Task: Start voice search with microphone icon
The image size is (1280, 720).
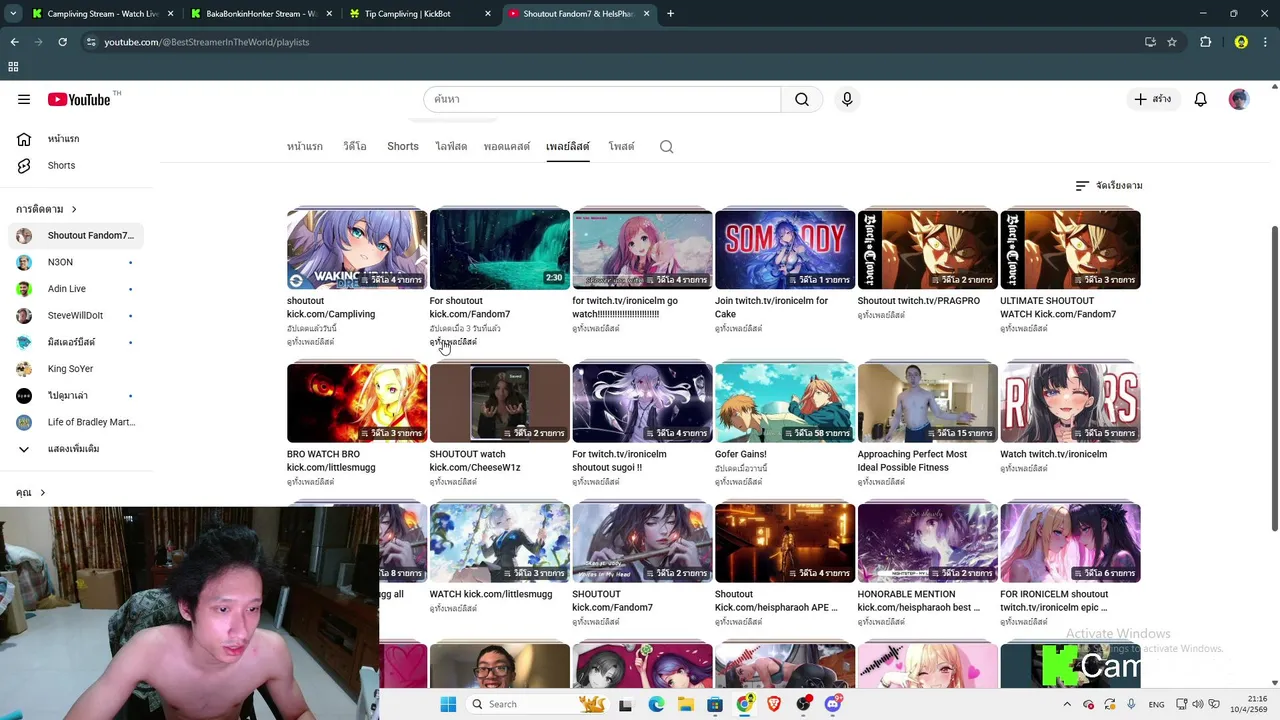Action: 847,99
